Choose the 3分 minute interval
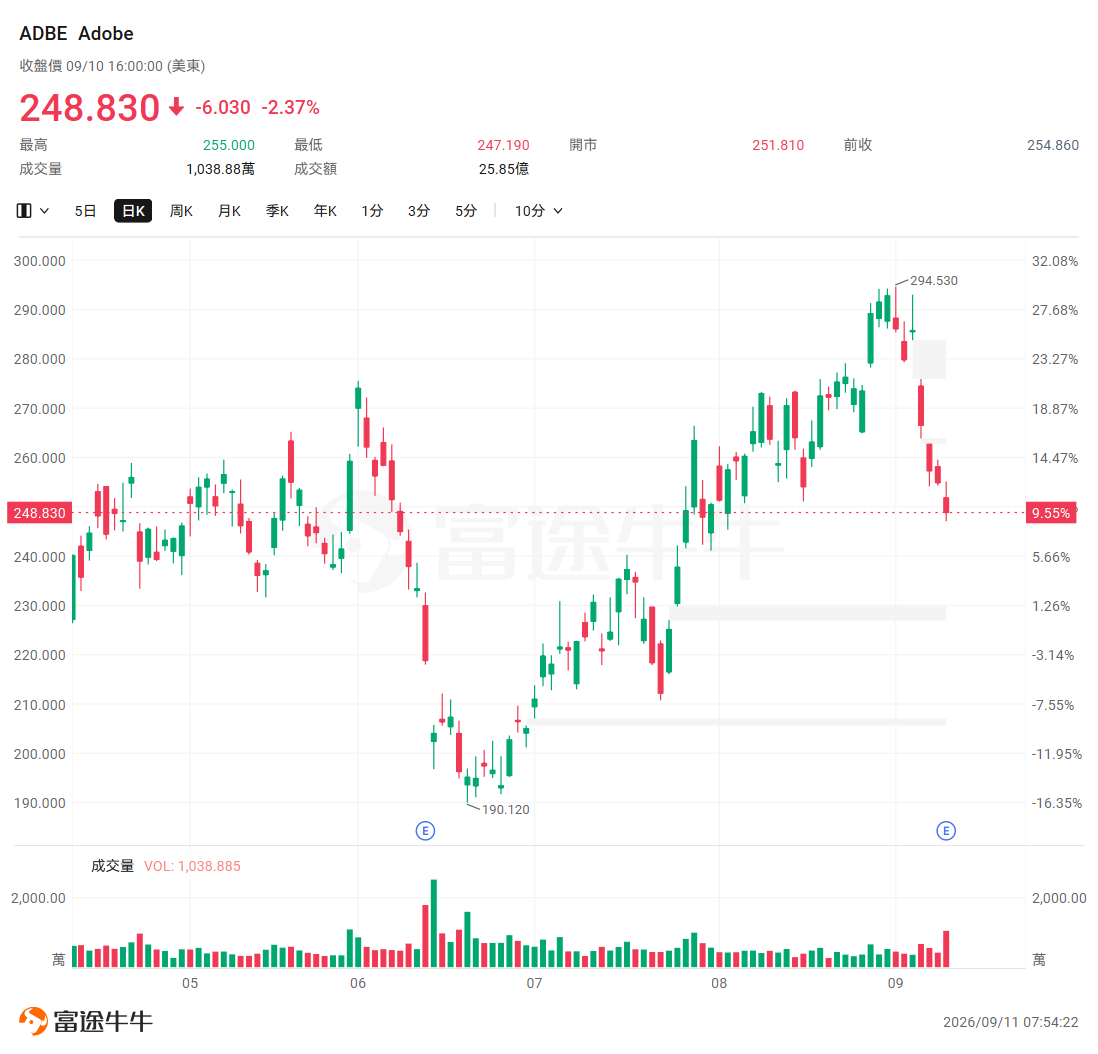This screenshot has width=1098, height=1054. click(419, 211)
